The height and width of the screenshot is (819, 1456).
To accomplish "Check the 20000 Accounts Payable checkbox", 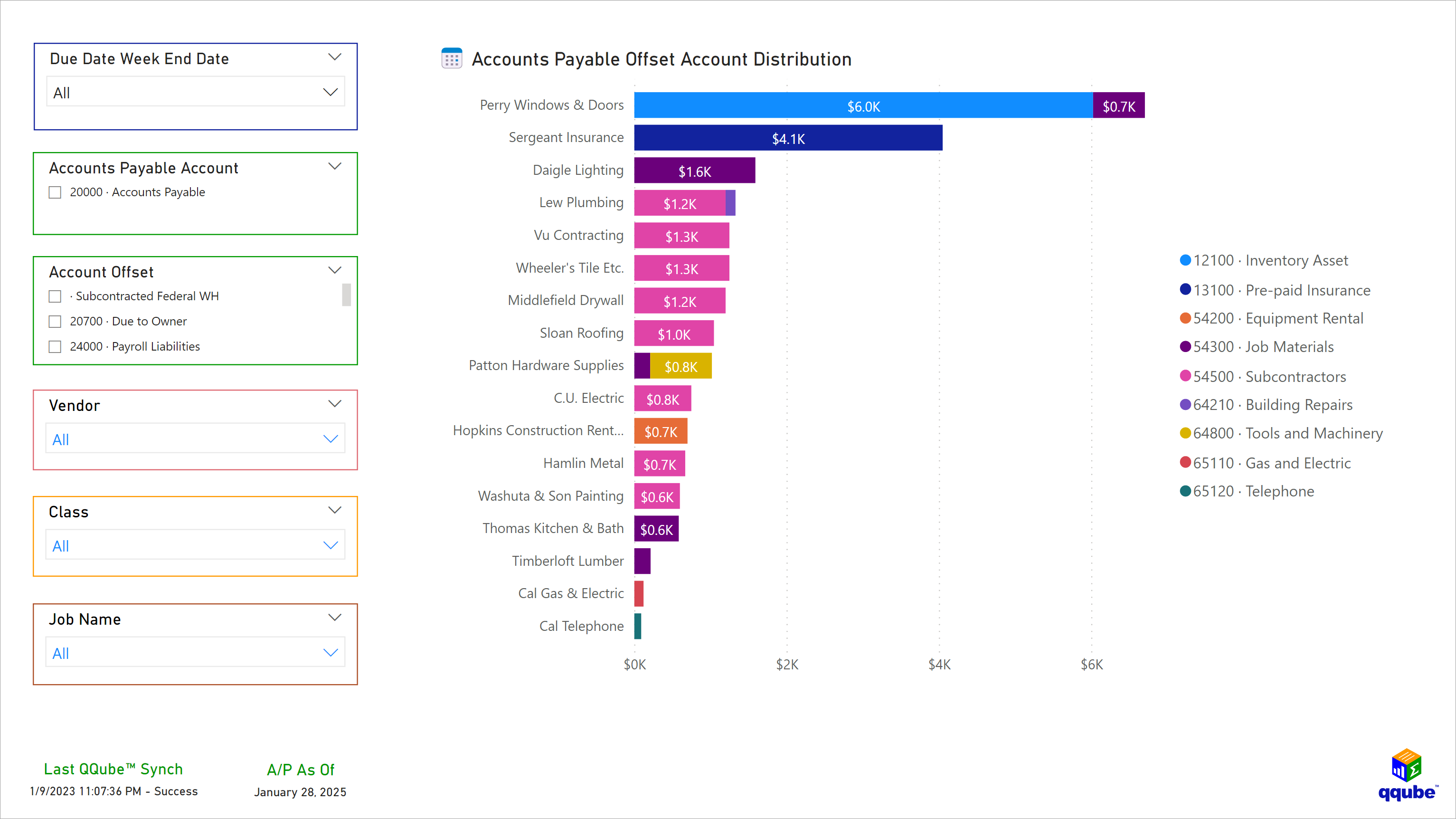I will [55, 192].
